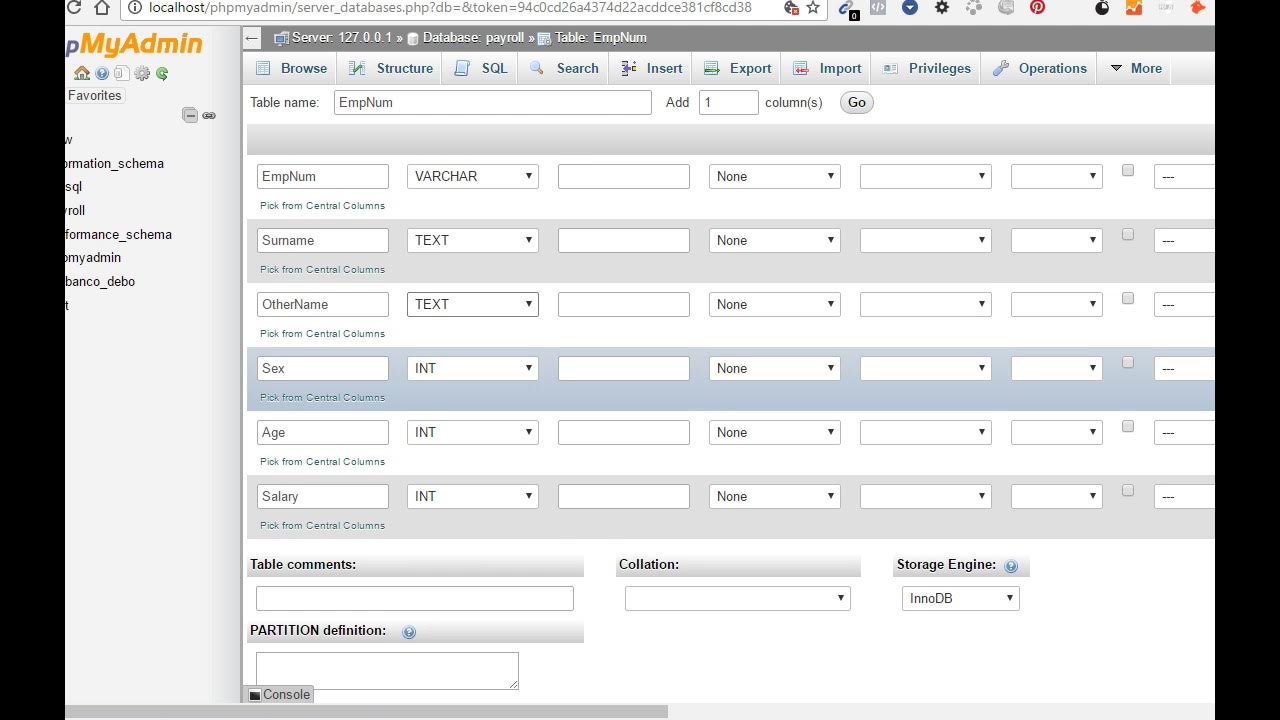Click the PARTITION definition help icon

coord(408,632)
